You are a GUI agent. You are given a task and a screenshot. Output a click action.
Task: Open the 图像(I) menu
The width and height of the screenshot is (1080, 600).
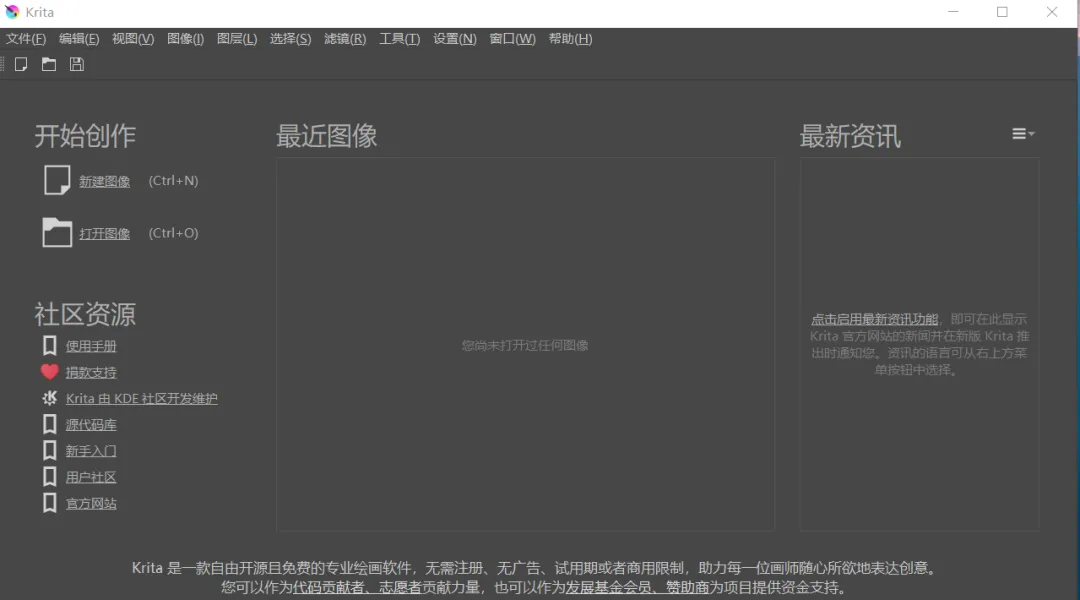[x=185, y=39]
